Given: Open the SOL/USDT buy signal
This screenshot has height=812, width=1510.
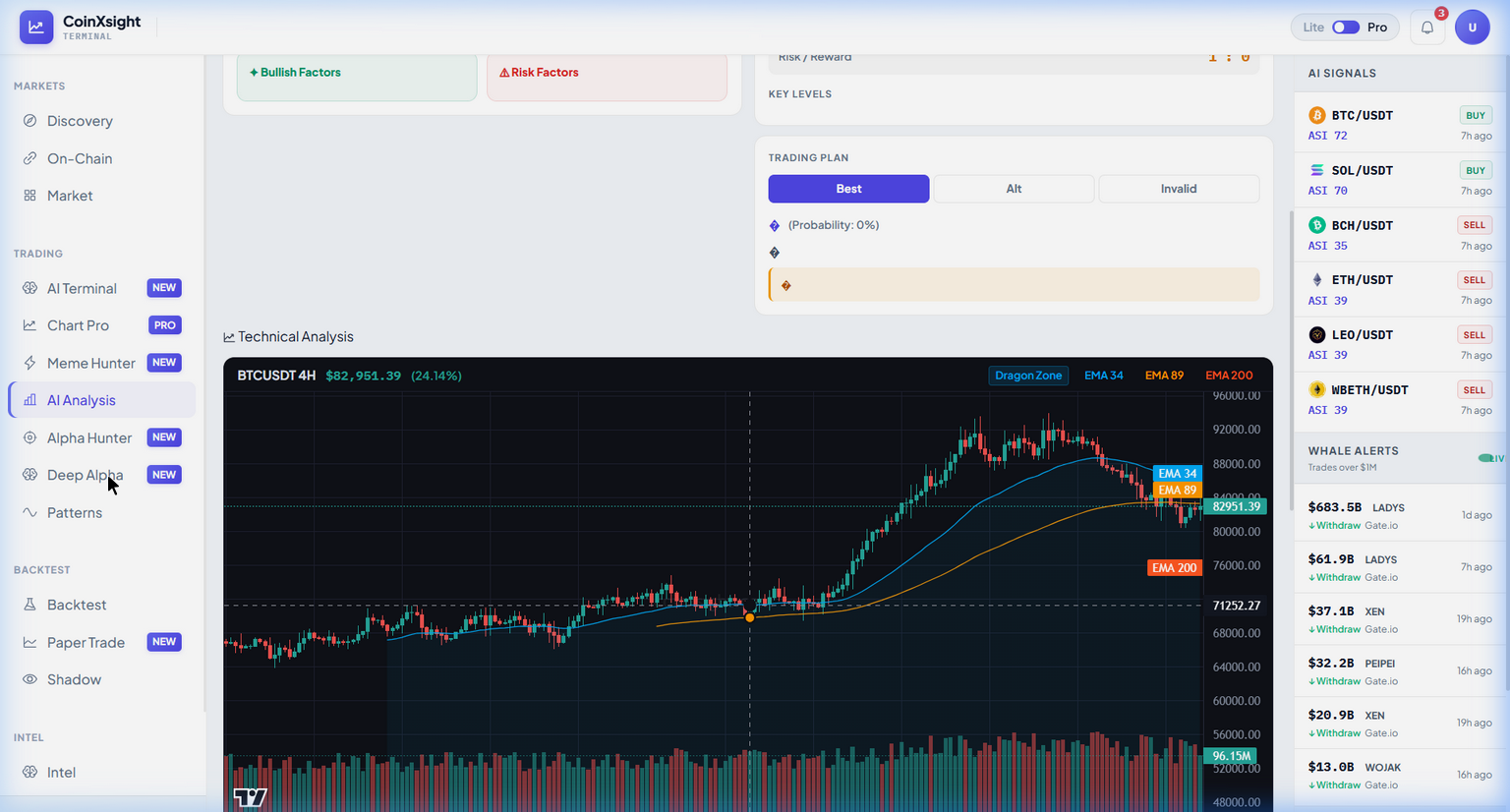Looking at the screenshot, I should click(1400, 180).
